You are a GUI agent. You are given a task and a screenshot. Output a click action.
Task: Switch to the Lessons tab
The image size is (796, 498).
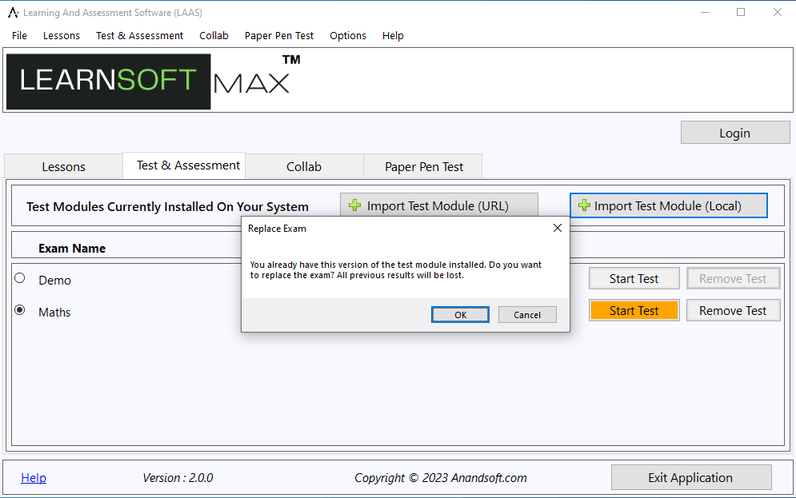click(x=63, y=167)
